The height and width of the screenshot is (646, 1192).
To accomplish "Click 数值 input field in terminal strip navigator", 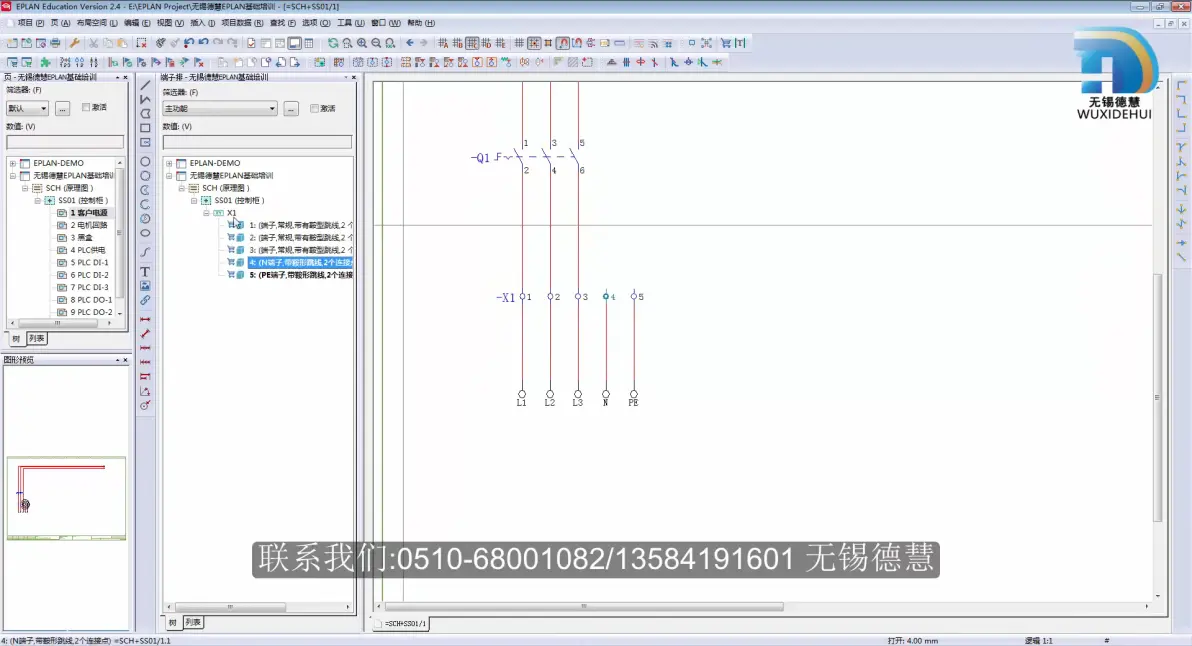I will click(257, 142).
